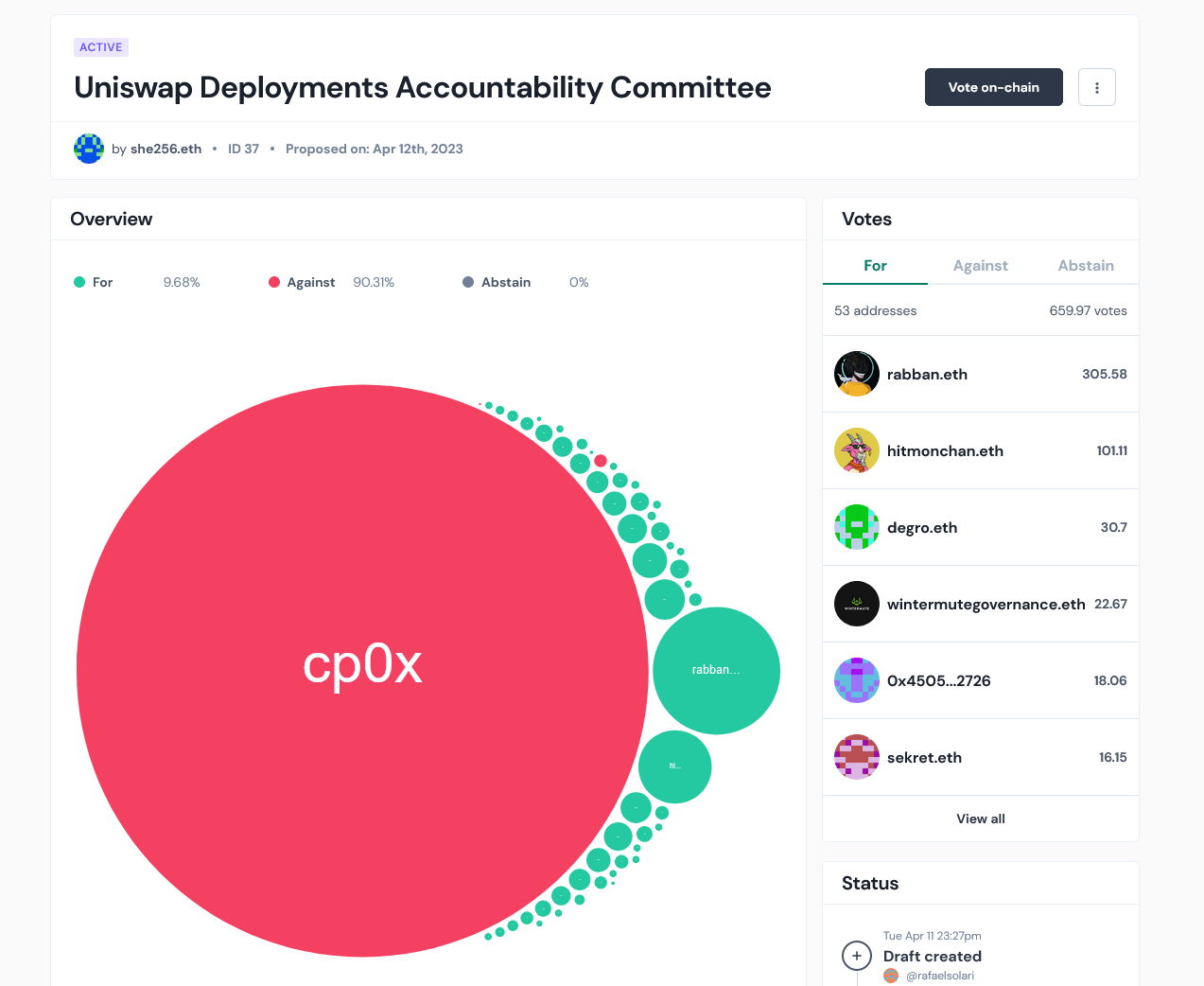The image size is (1204, 986).
Task: Open she256.eth proposer profile link
Action: click(166, 149)
